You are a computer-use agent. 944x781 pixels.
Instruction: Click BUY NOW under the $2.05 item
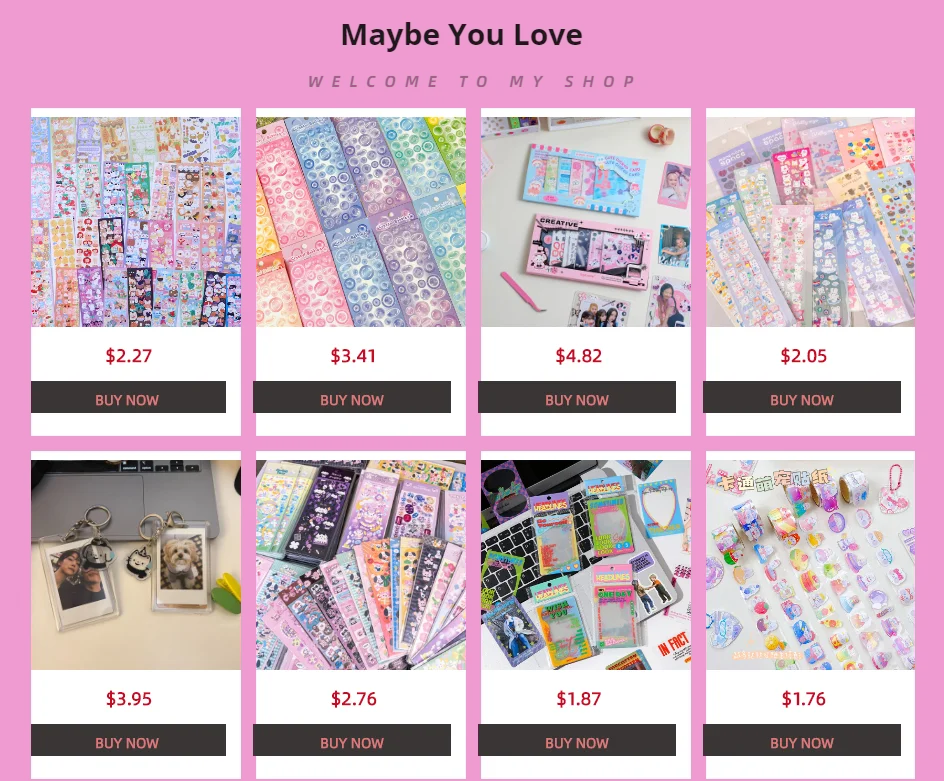click(802, 397)
